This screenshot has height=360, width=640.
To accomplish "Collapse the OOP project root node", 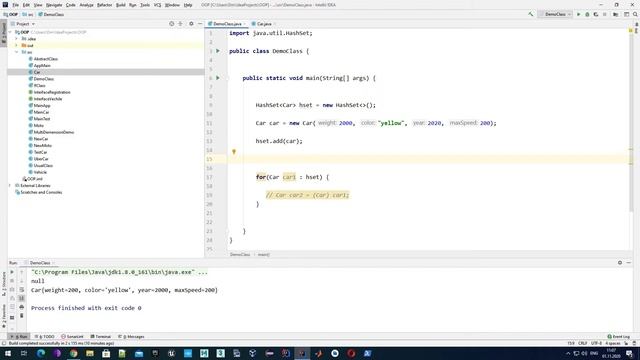I will click(11, 32).
